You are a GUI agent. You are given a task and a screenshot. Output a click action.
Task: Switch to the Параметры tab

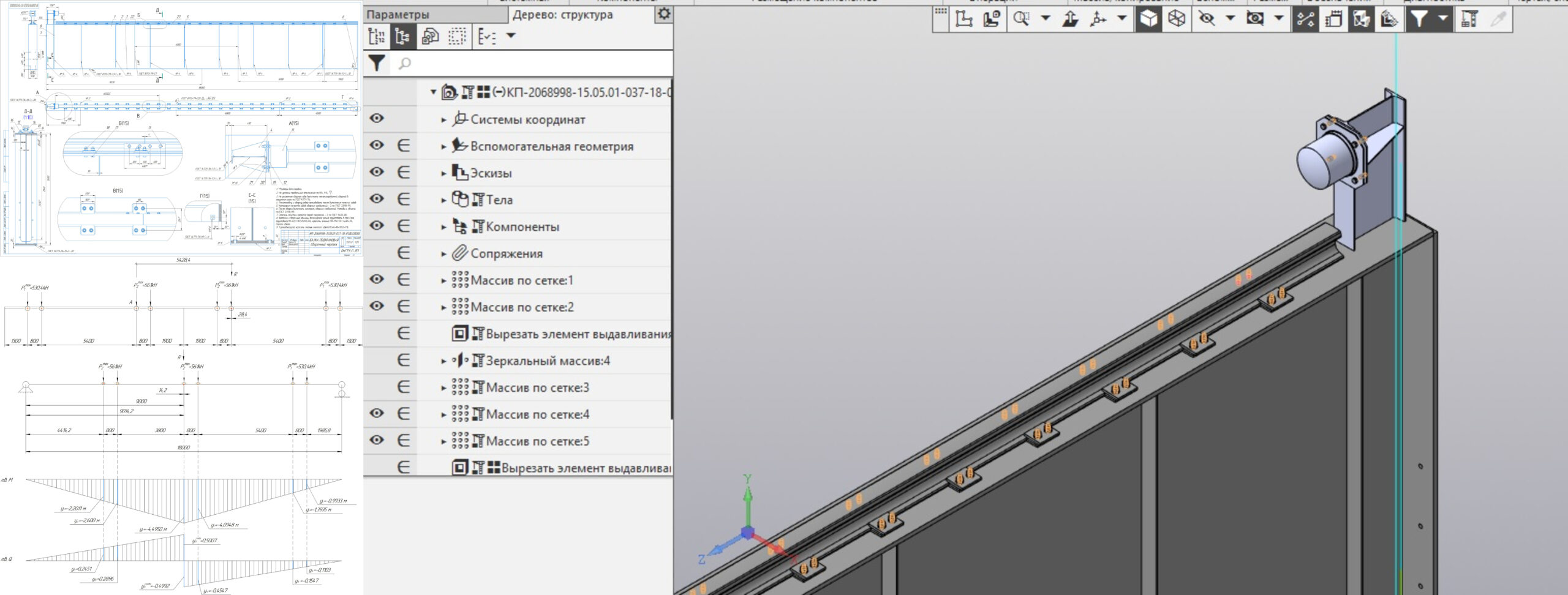click(x=435, y=14)
